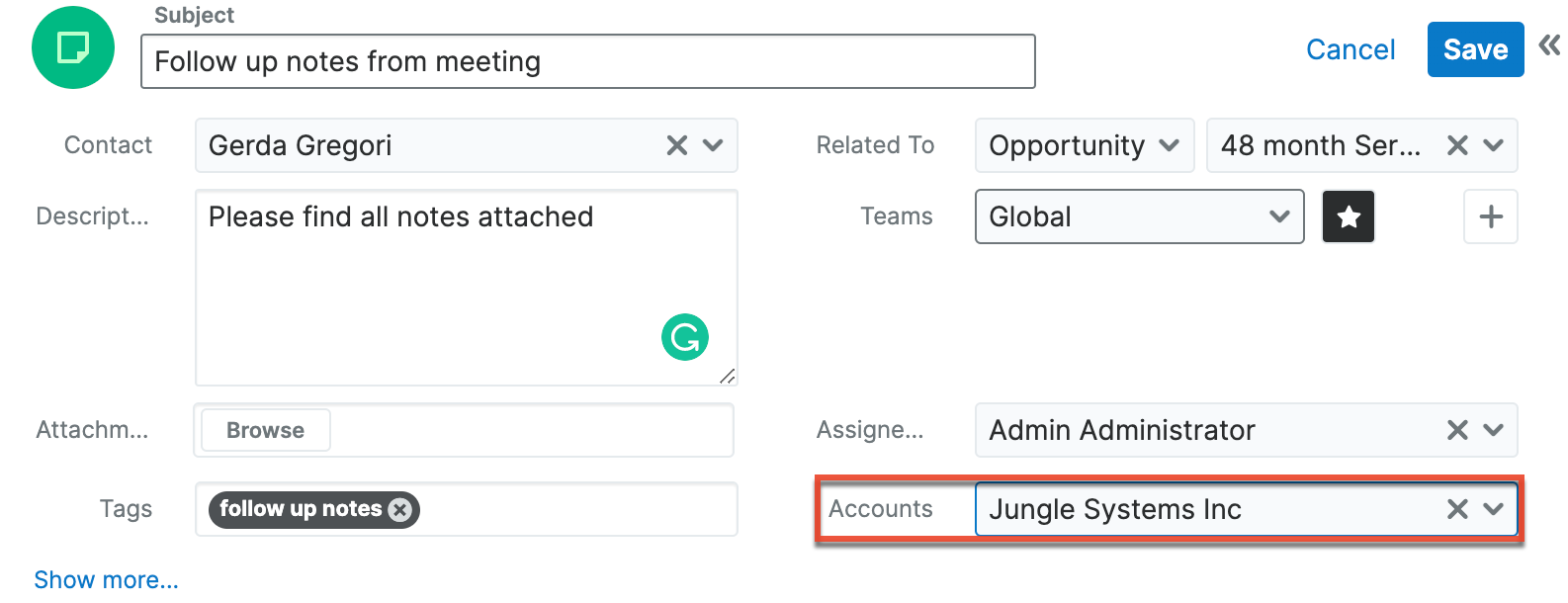
Task: Collapse the panel using the double-chevron icon
Action: click(1548, 43)
